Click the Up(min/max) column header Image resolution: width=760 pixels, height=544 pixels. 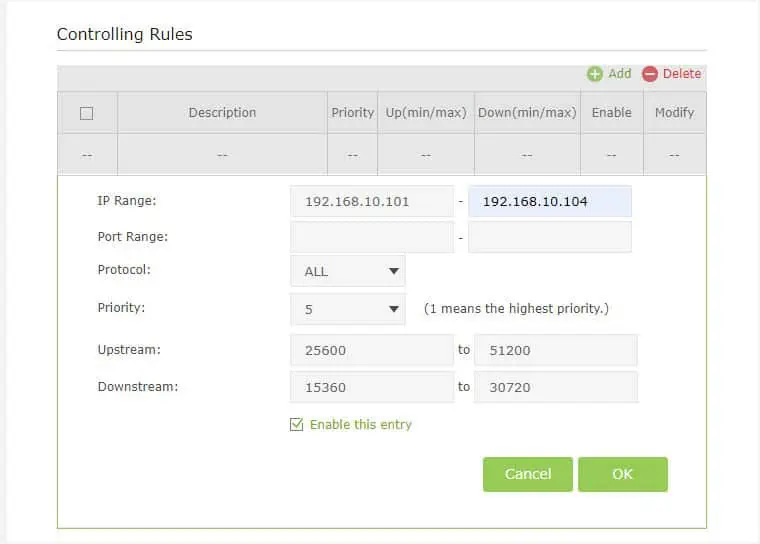click(x=426, y=113)
